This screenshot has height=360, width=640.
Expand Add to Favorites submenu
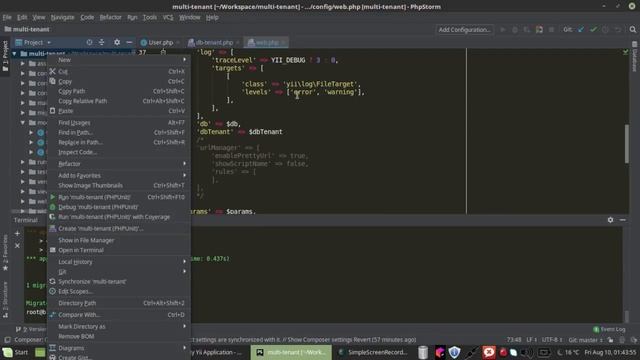click(118, 176)
